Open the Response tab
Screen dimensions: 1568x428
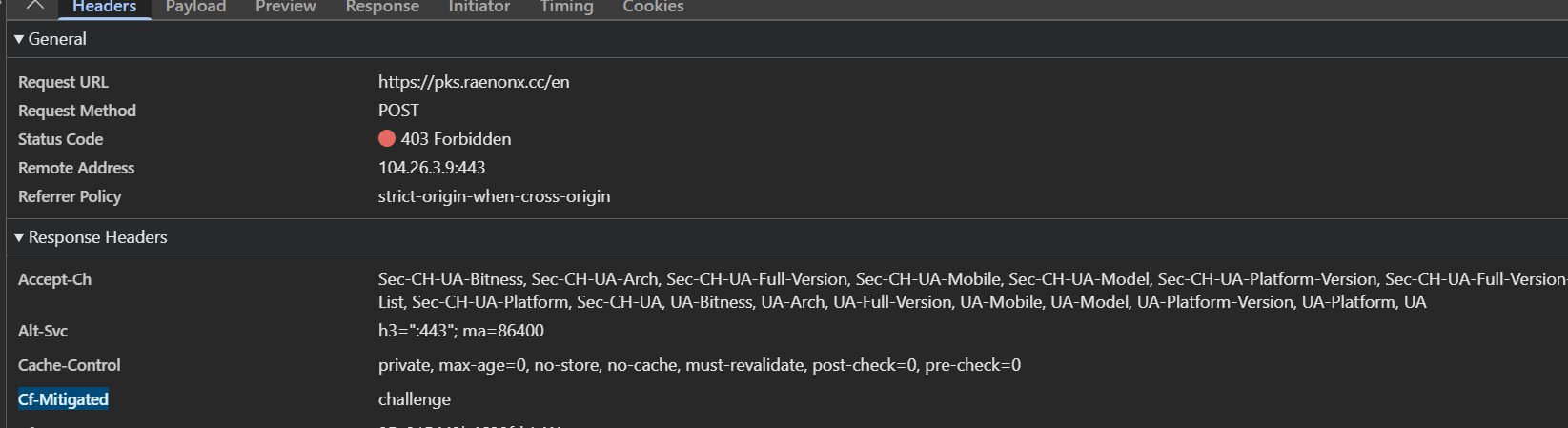click(x=382, y=7)
